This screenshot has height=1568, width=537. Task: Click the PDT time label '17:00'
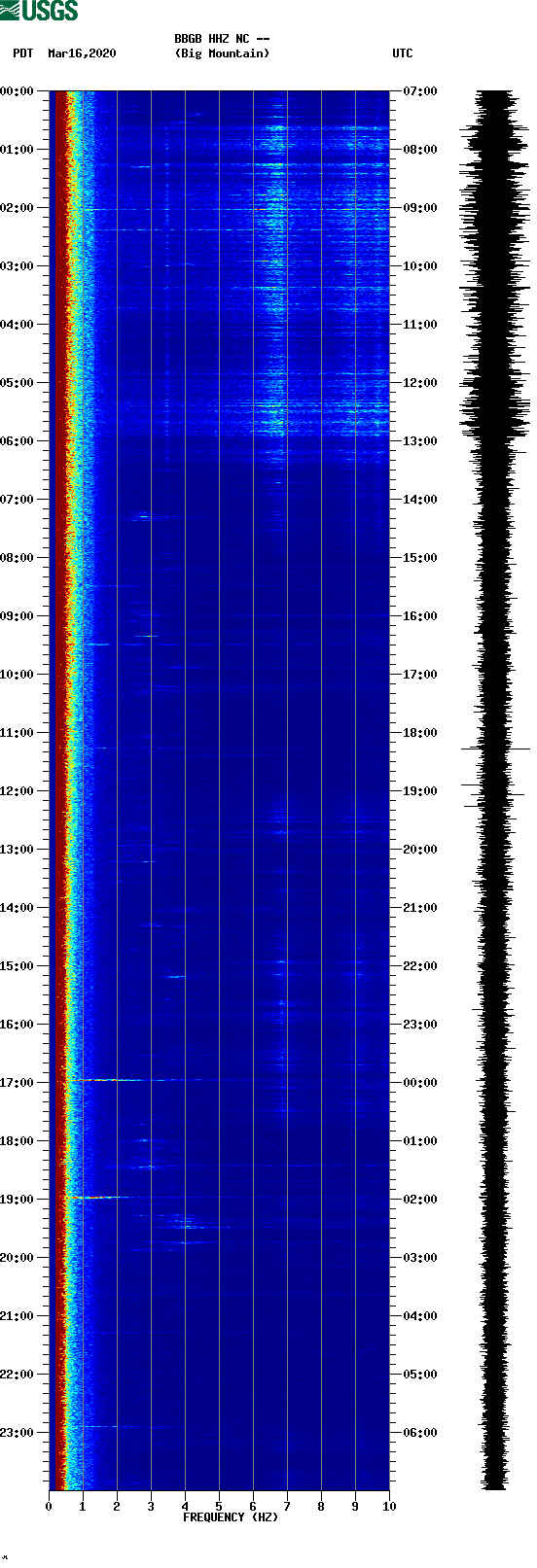click(x=18, y=1083)
